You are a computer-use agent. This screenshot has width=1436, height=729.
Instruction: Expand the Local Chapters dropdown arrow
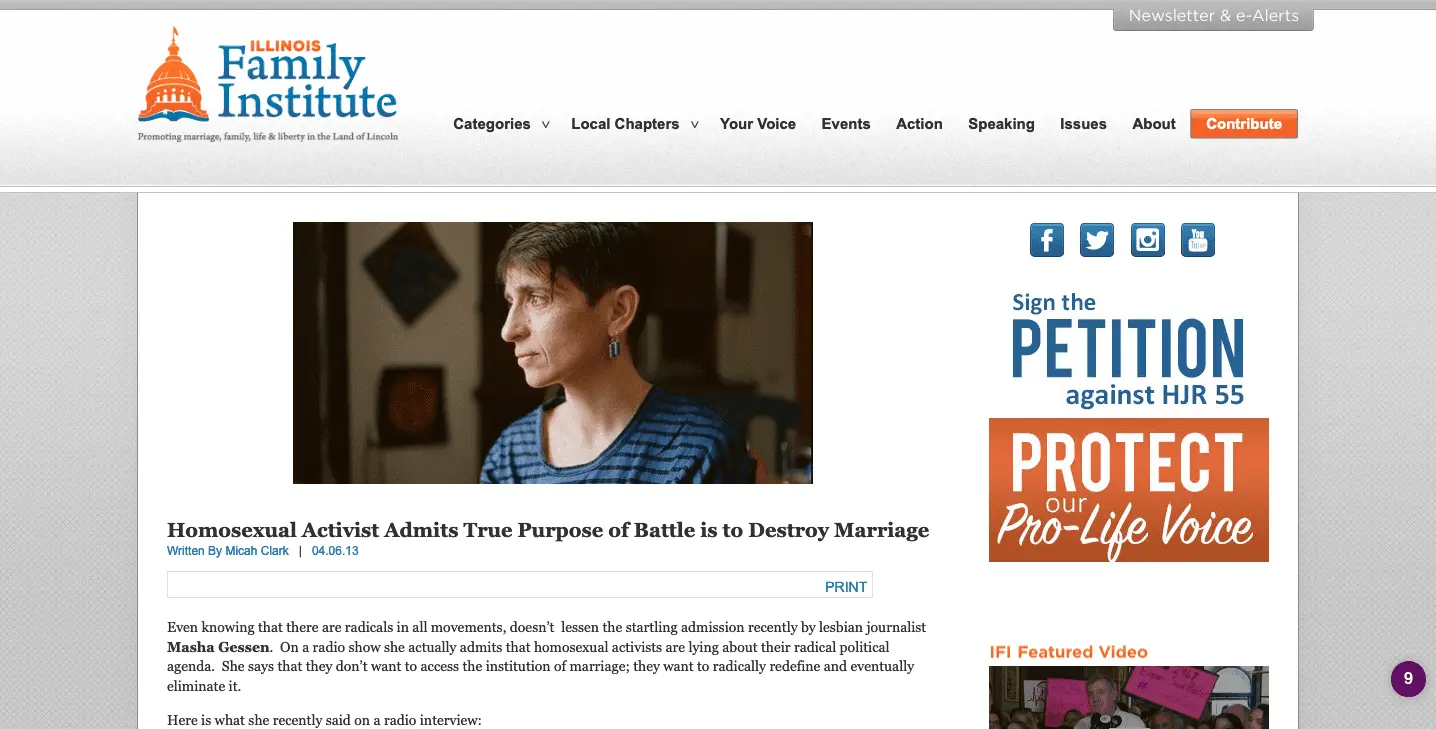point(694,125)
